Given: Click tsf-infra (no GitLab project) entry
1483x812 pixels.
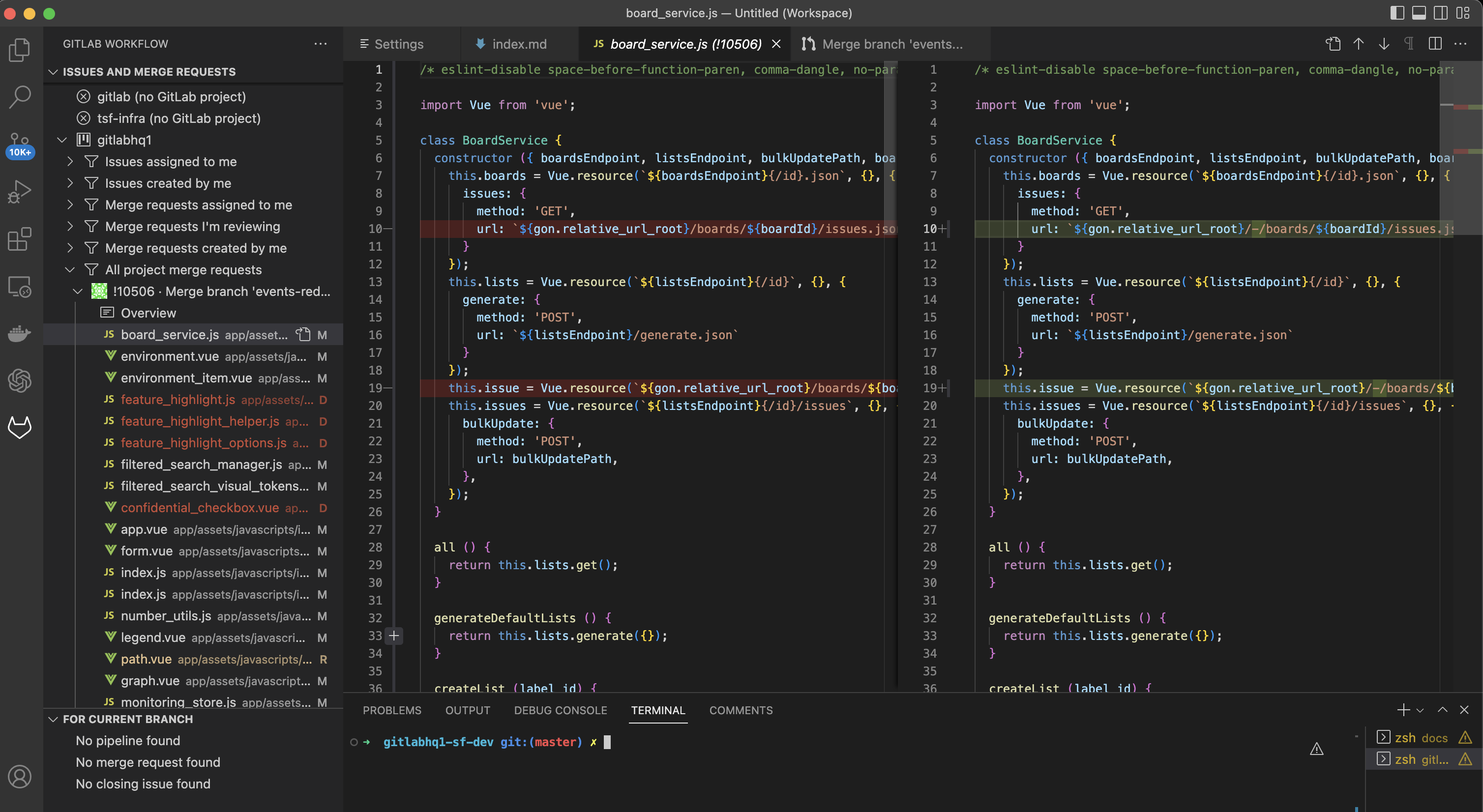Looking at the screenshot, I should coord(193,118).
